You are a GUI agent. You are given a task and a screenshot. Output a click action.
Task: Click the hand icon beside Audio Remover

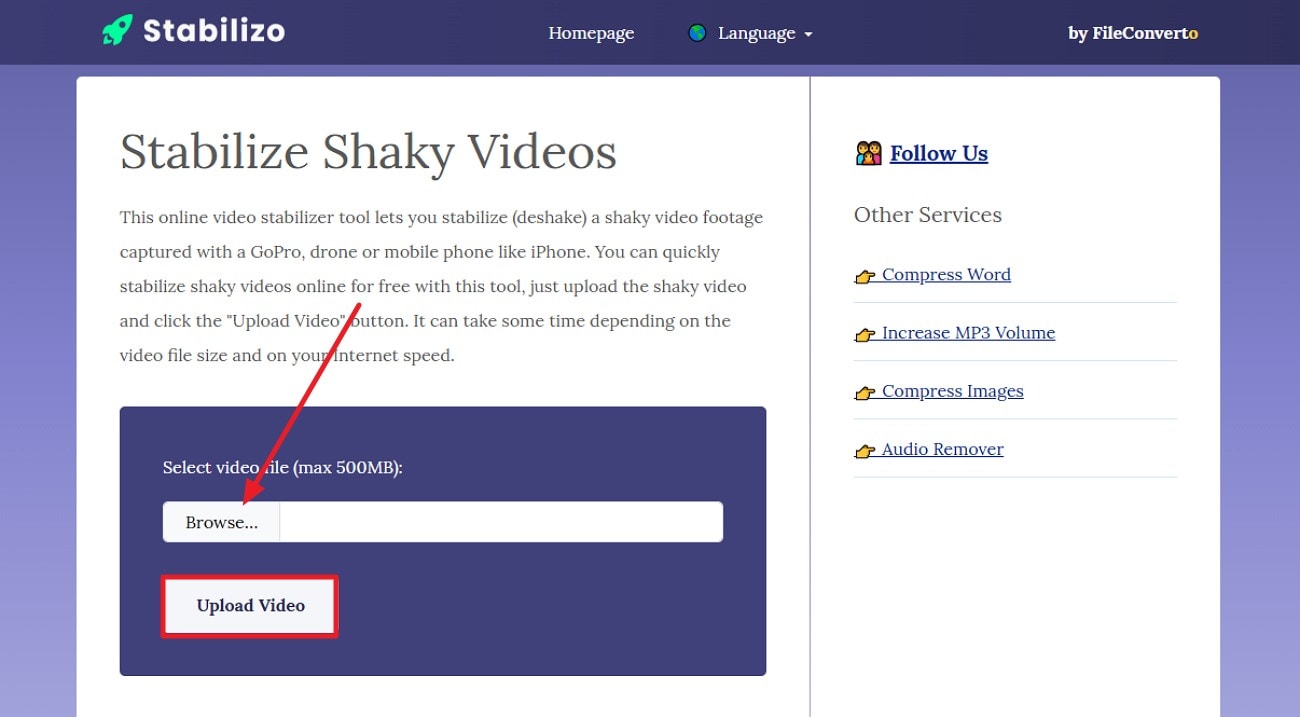coord(864,451)
